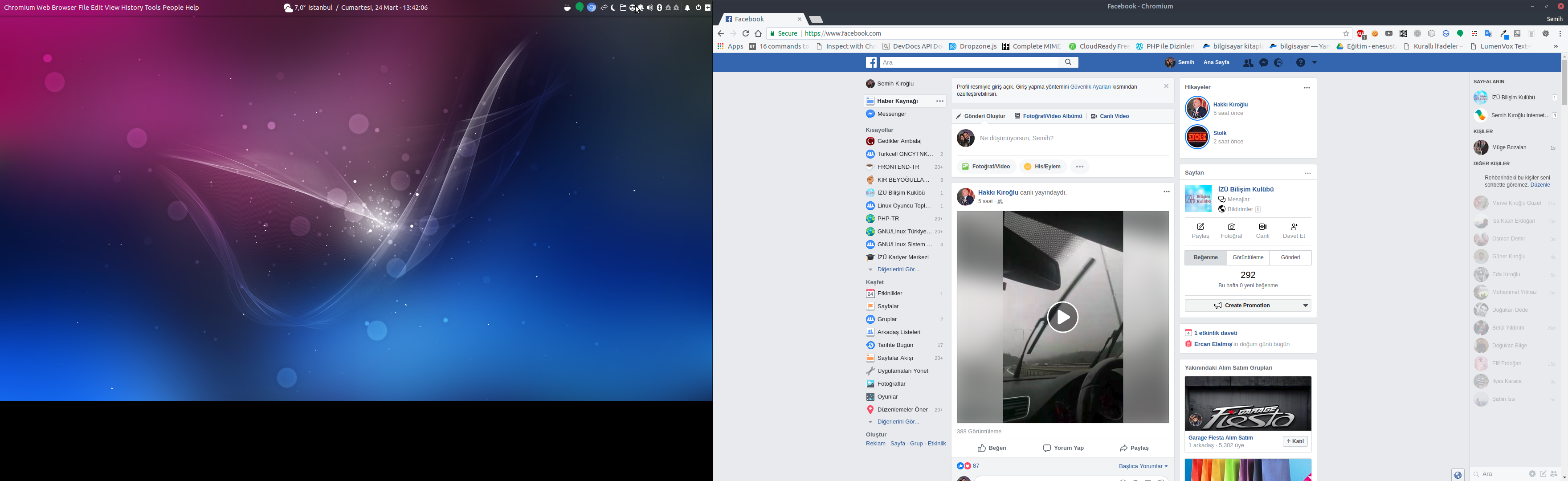Show the hidden bookmarks overflow chevron
Screen dimensions: 1568x481
pos(1555,46)
